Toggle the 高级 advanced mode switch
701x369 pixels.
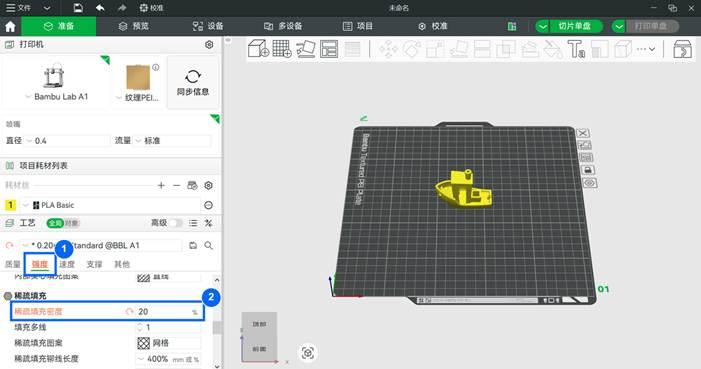pyautogui.click(x=175, y=223)
